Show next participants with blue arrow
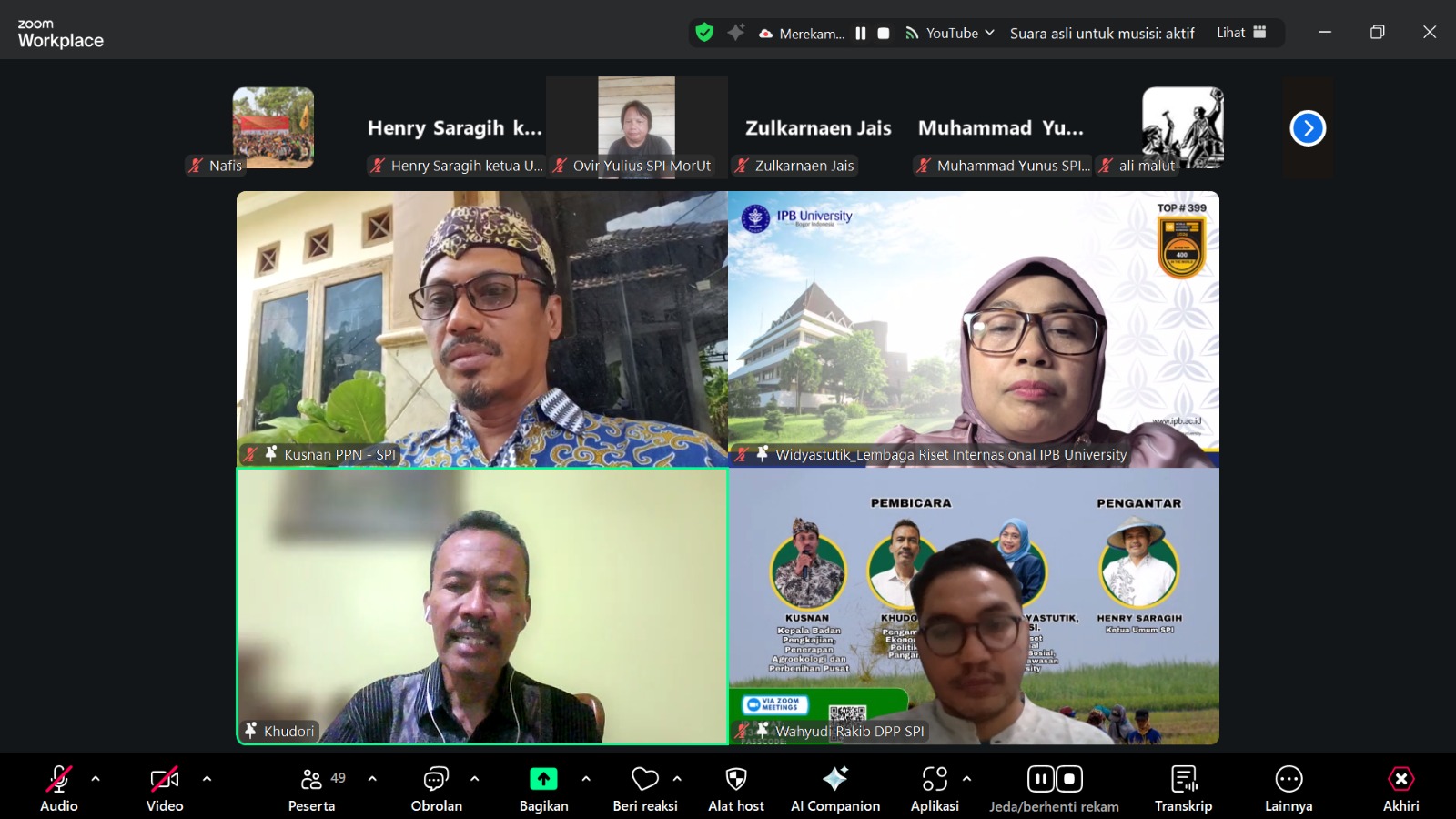1456x819 pixels. click(1308, 128)
